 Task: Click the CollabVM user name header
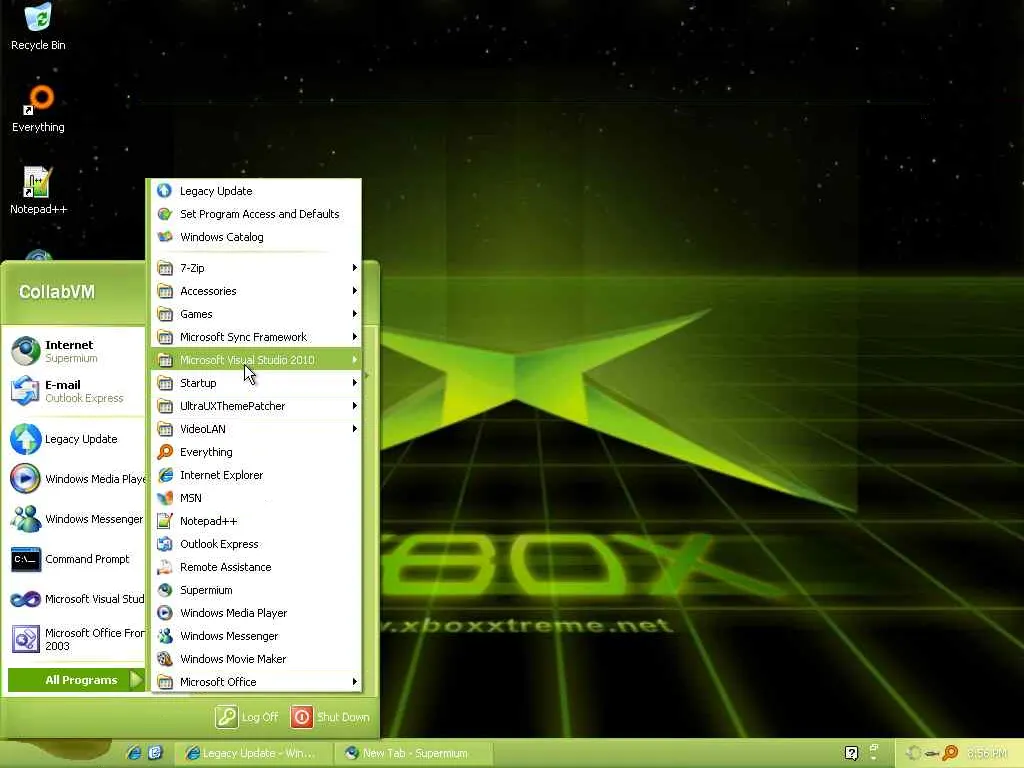57,292
